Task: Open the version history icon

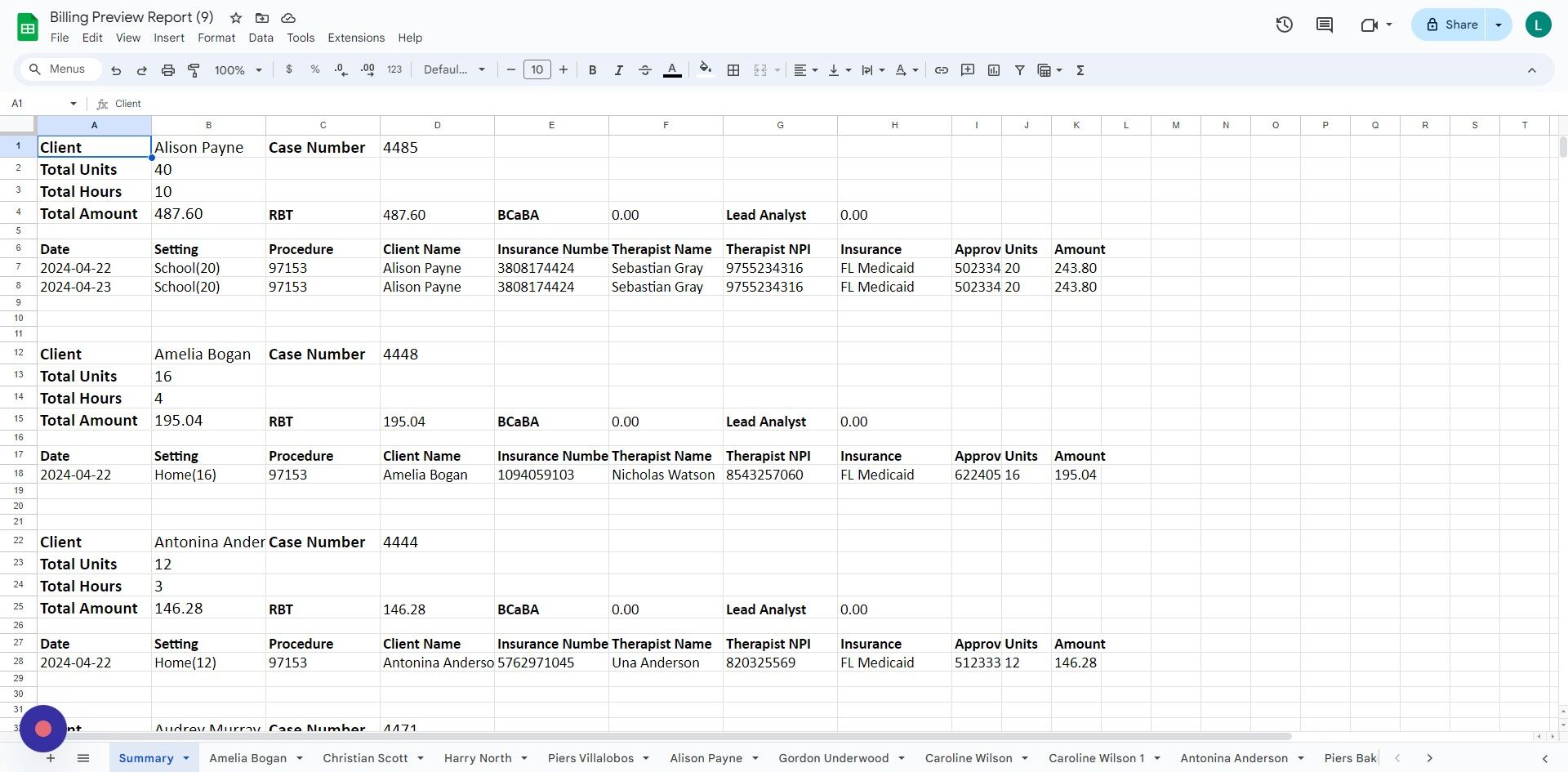Action: (1283, 25)
